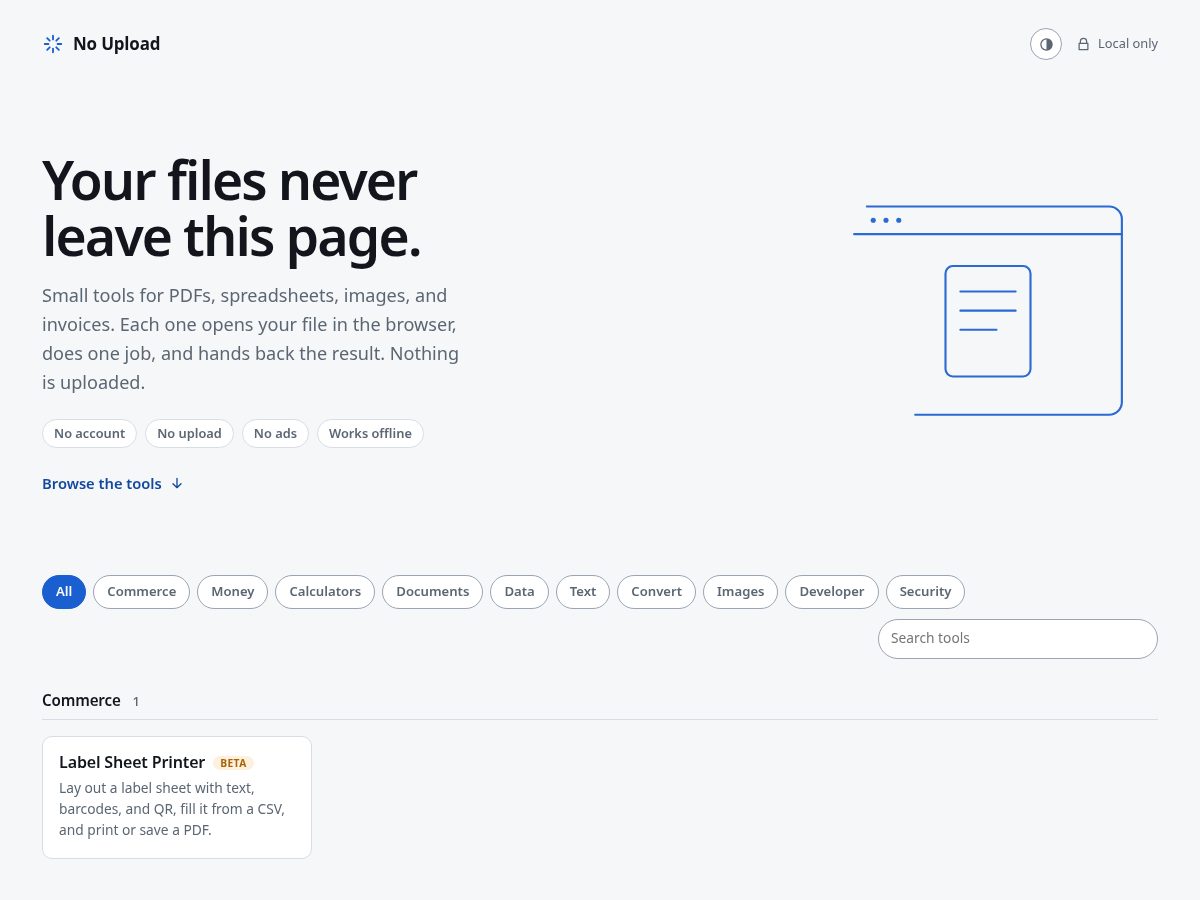The height and width of the screenshot is (900, 1200).
Task: Follow the Browse the tools link
Action: click(112, 484)
